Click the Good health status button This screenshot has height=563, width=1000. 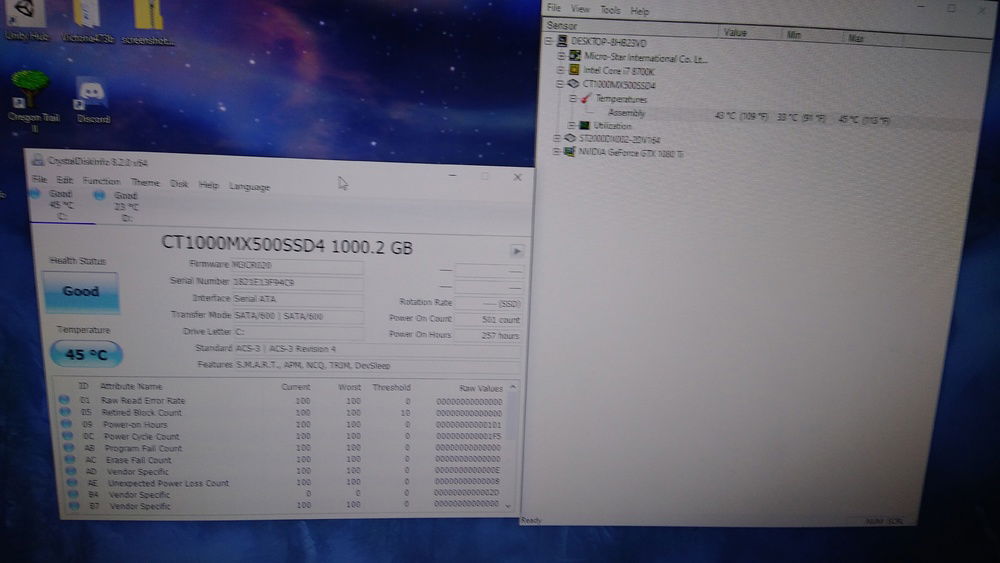pyautogui.click(x=80, y=292)
